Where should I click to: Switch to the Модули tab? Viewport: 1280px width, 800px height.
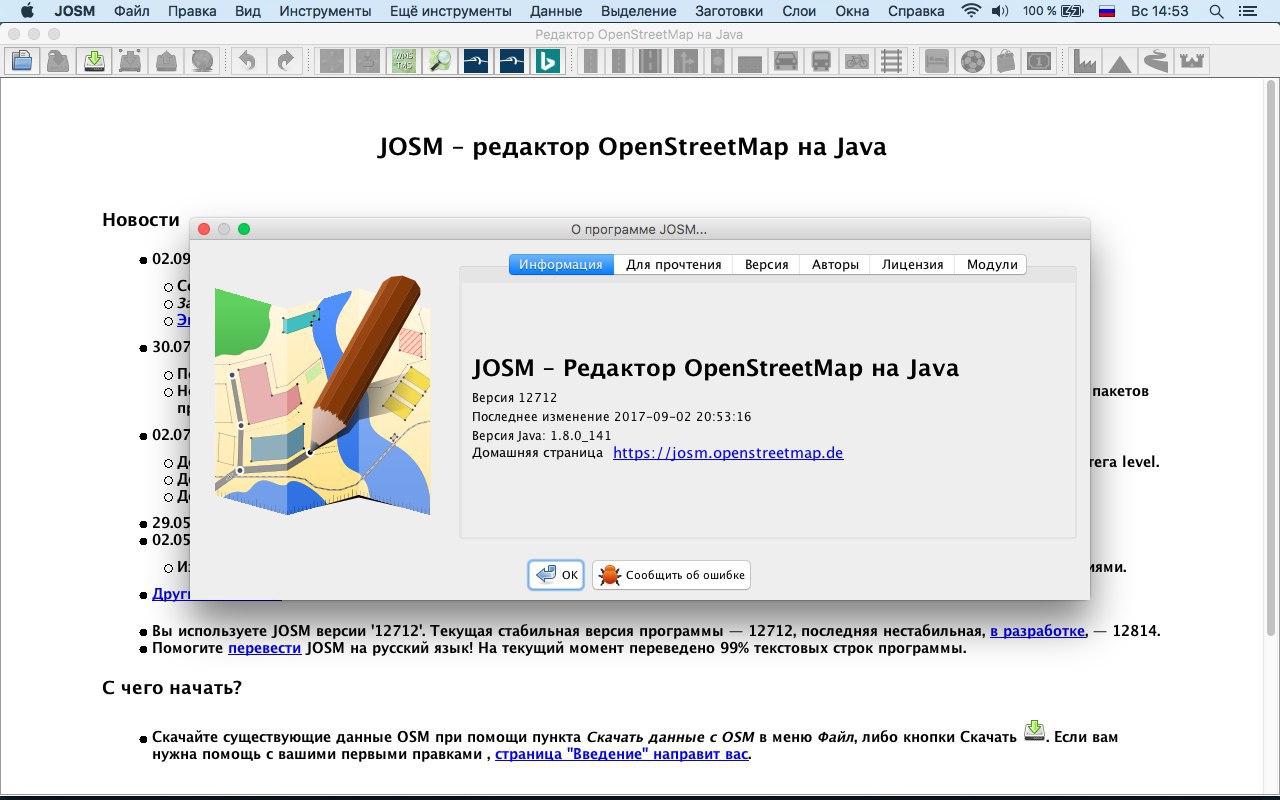point(991,264)
